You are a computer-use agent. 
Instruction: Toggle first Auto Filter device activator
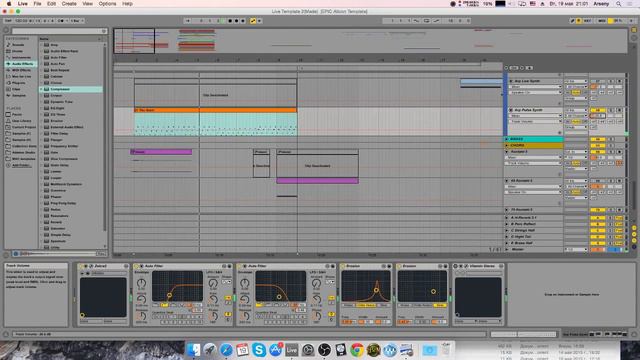pyautogui.click(x=136, y=266)
